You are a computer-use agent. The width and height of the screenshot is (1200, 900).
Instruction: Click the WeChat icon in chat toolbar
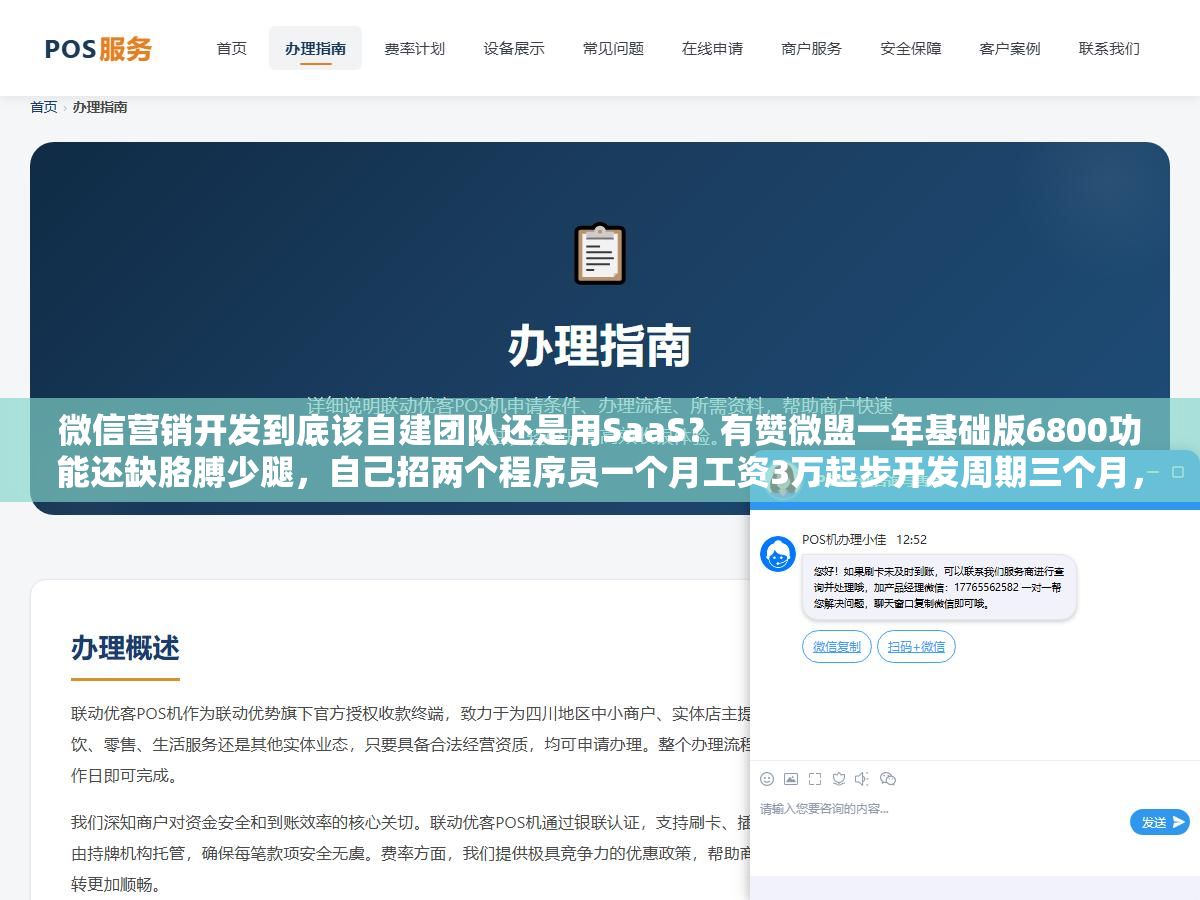[x=888, y=779]
